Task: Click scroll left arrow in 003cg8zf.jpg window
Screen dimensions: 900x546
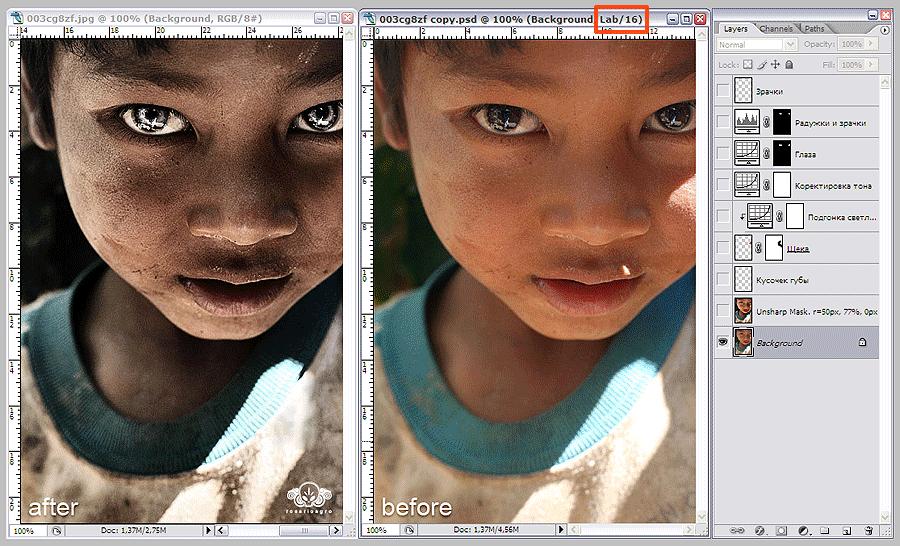Action: tap(221, 530)
